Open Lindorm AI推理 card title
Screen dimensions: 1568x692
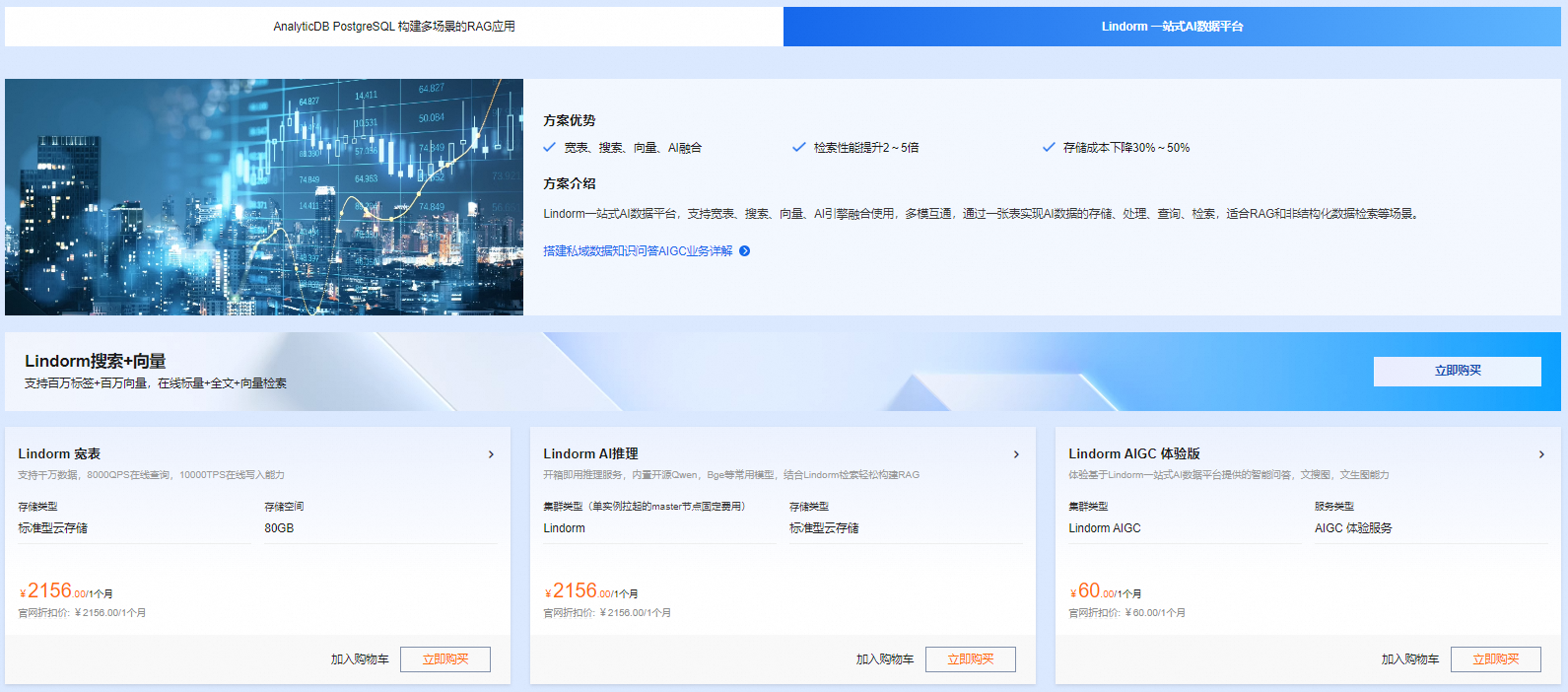(590, 454)
